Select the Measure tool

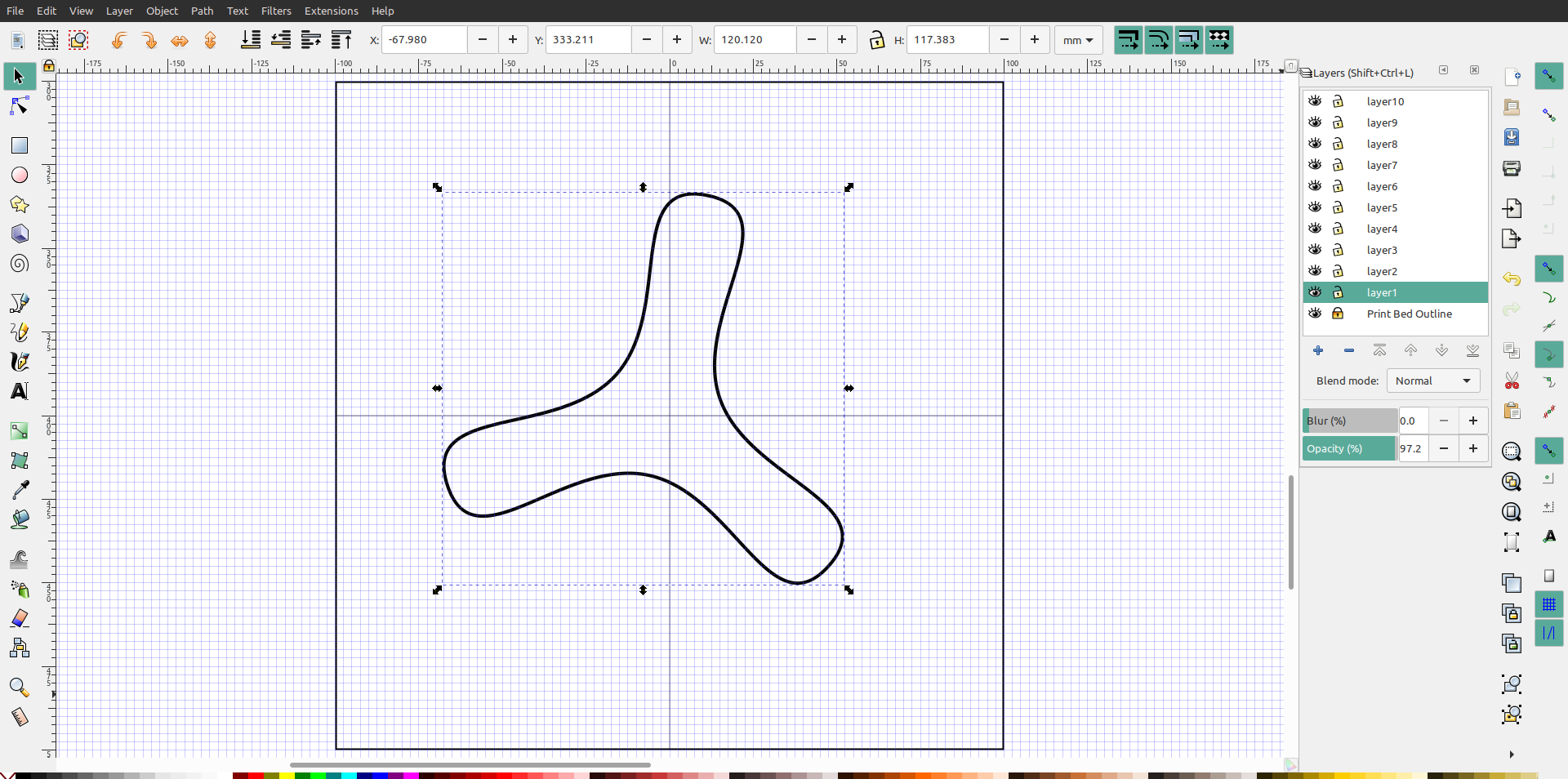(x=20, y=717)
